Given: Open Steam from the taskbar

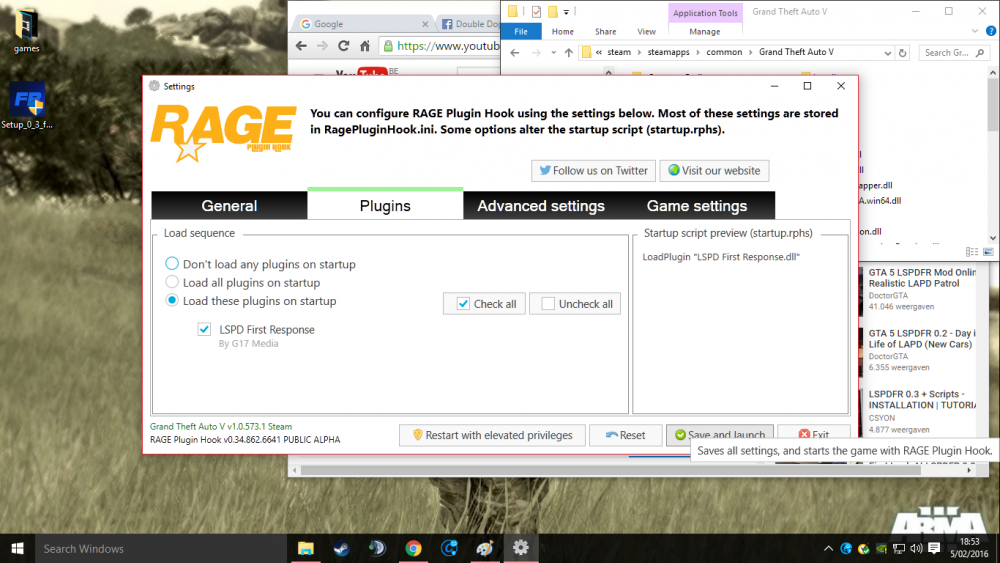Looking at the screenshot, I should (341, 548).
